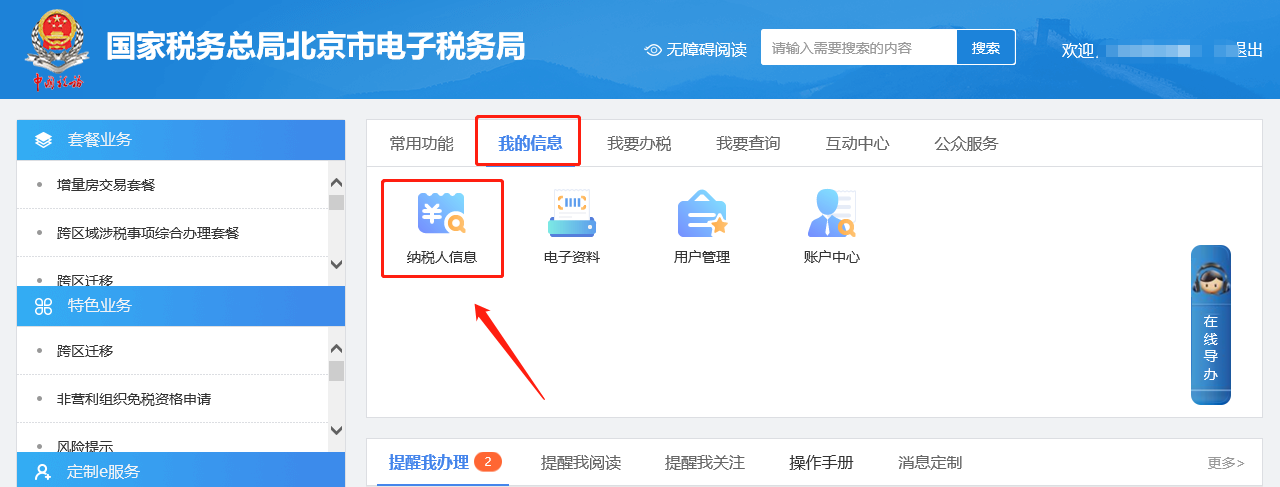Click the 套餐业务 stack icon
The width and height of the screenshot is (1280, 487).
pos(43,140)
